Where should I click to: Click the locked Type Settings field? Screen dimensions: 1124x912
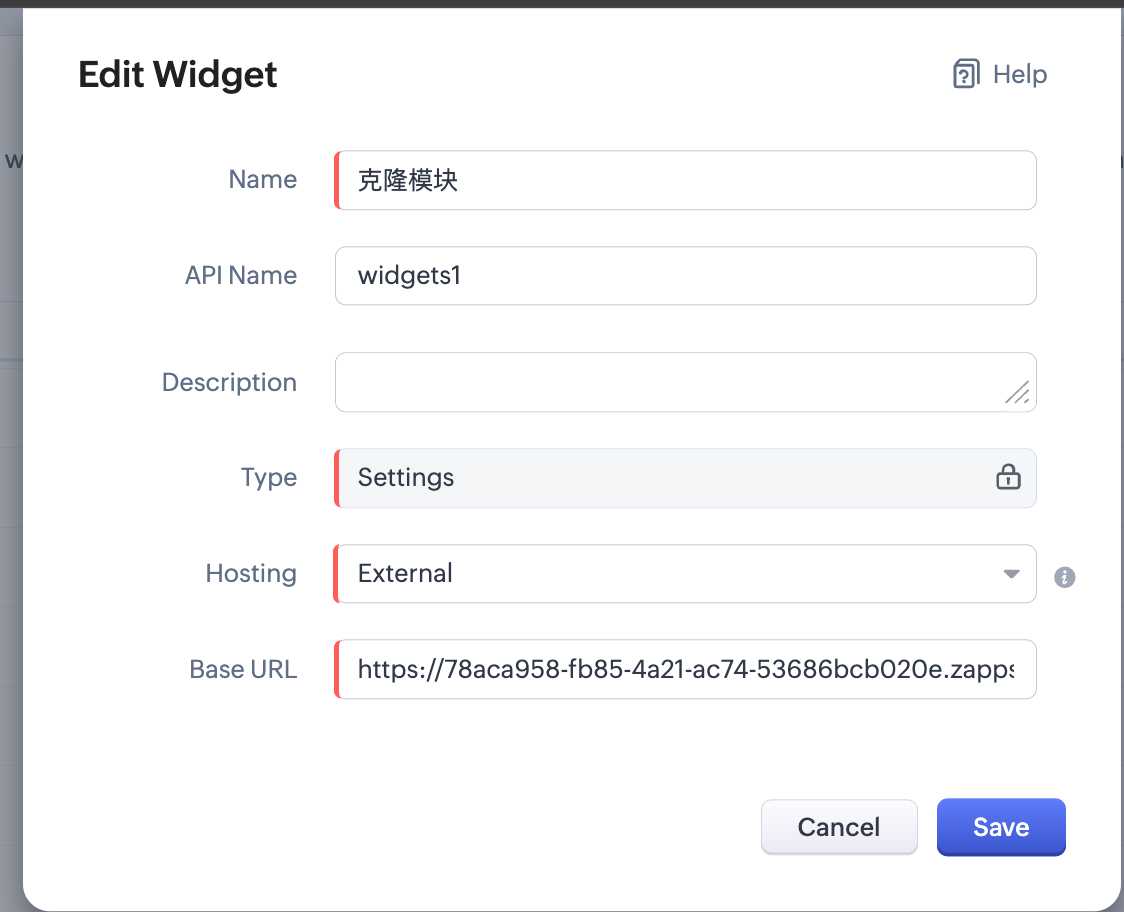pos(660,478)
